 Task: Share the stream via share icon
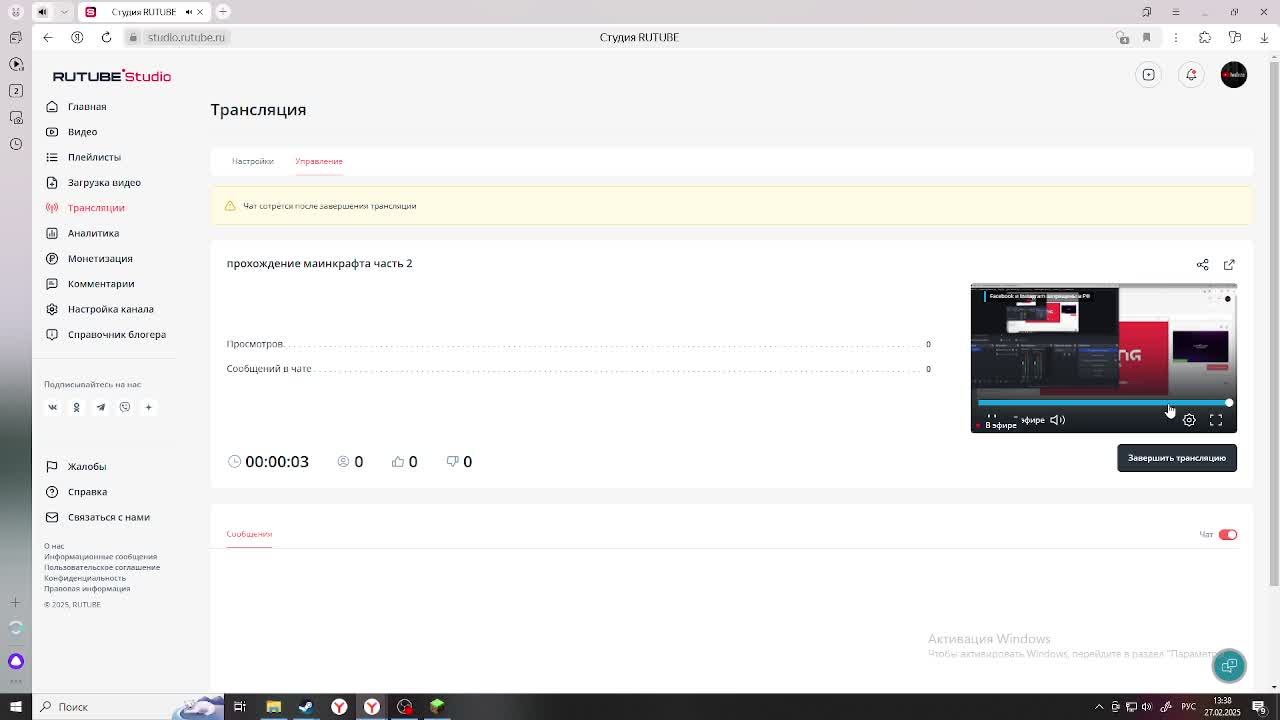coord(1203,265)
